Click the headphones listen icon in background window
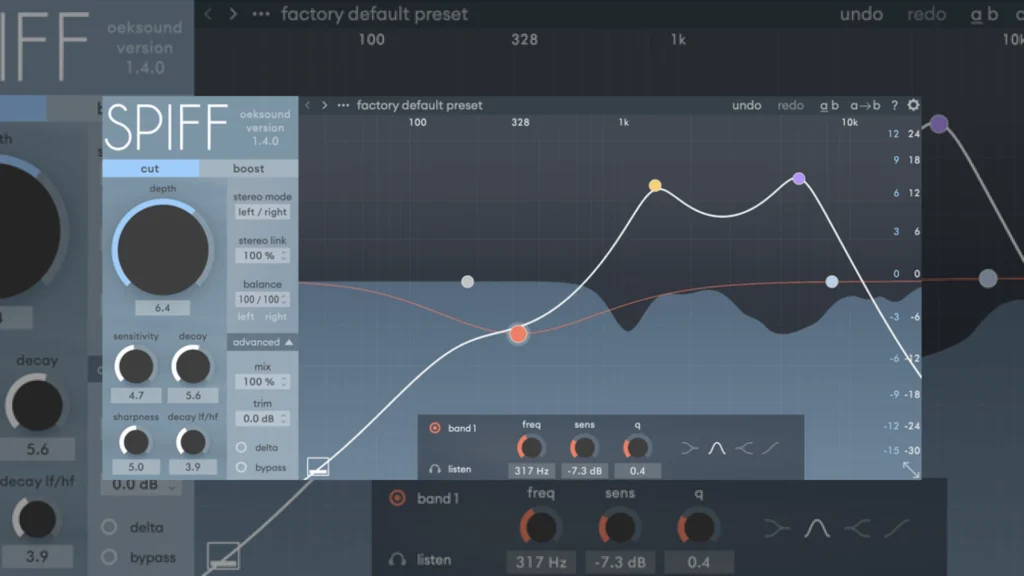 [x=397, y=560]
